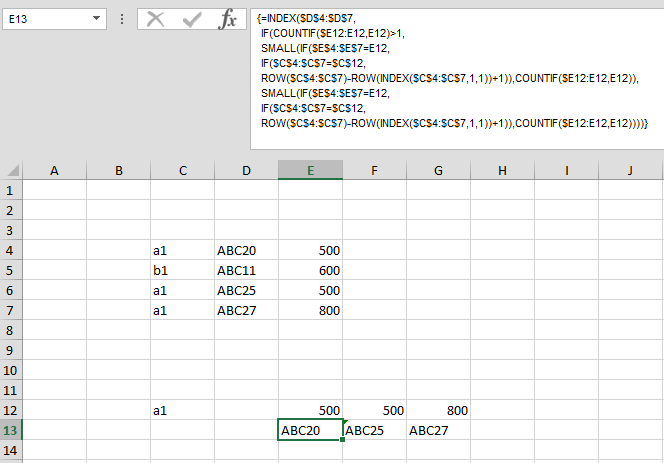
Task: Select cell F12 with value 500
Action: (x=374, y=410)
